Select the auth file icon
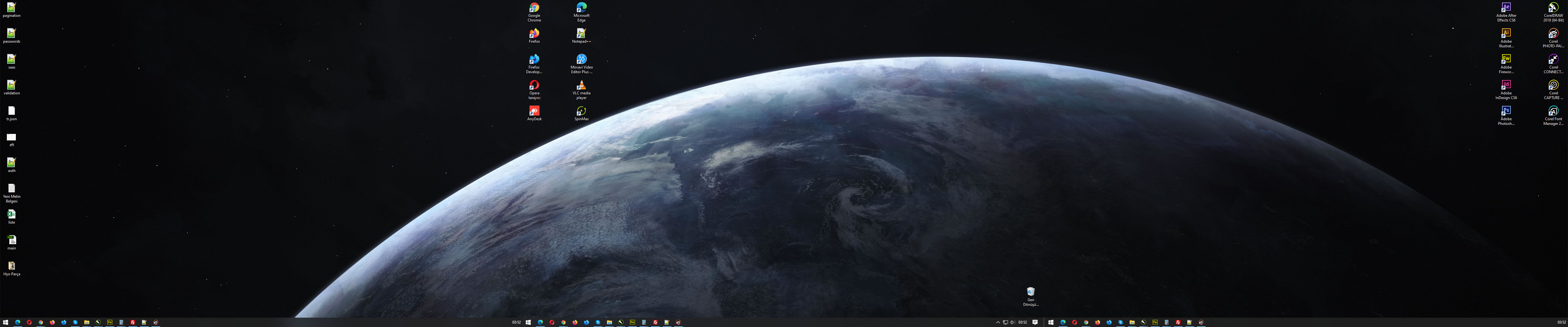The image size is (1568, 327). tap(12, 165)
